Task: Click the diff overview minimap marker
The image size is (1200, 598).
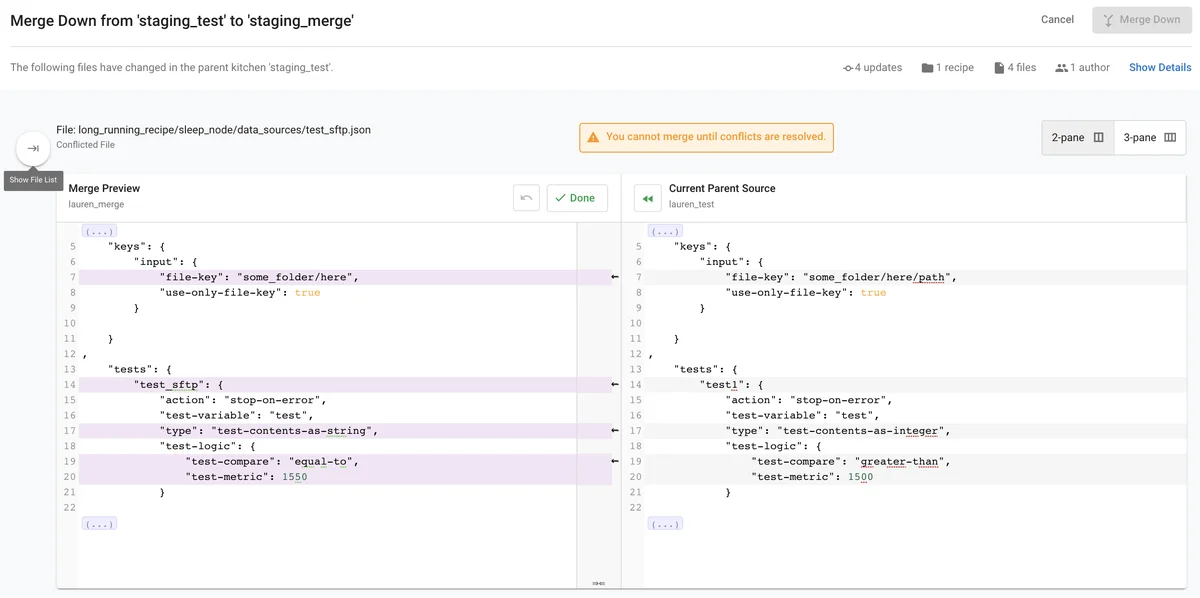Action: point(597,582)
